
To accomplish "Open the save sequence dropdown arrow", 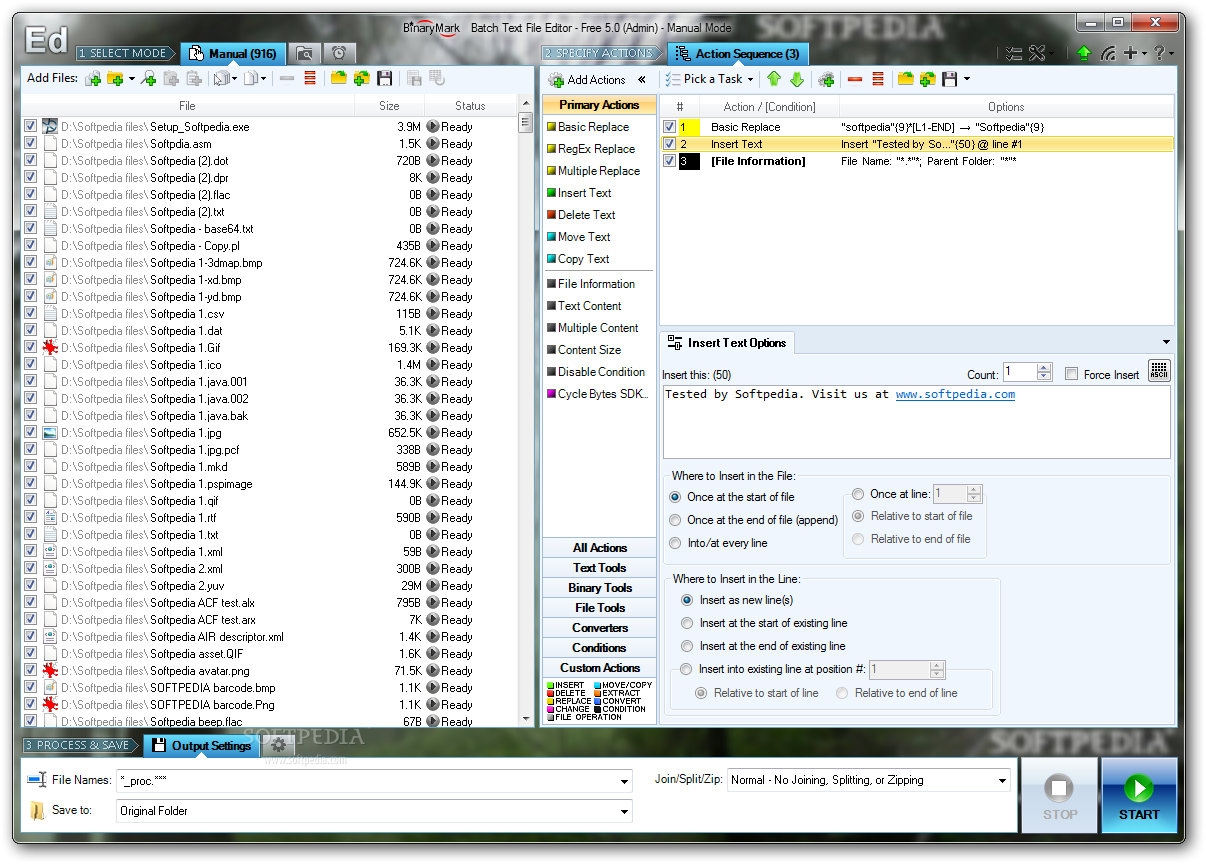I will coord(966,79).
